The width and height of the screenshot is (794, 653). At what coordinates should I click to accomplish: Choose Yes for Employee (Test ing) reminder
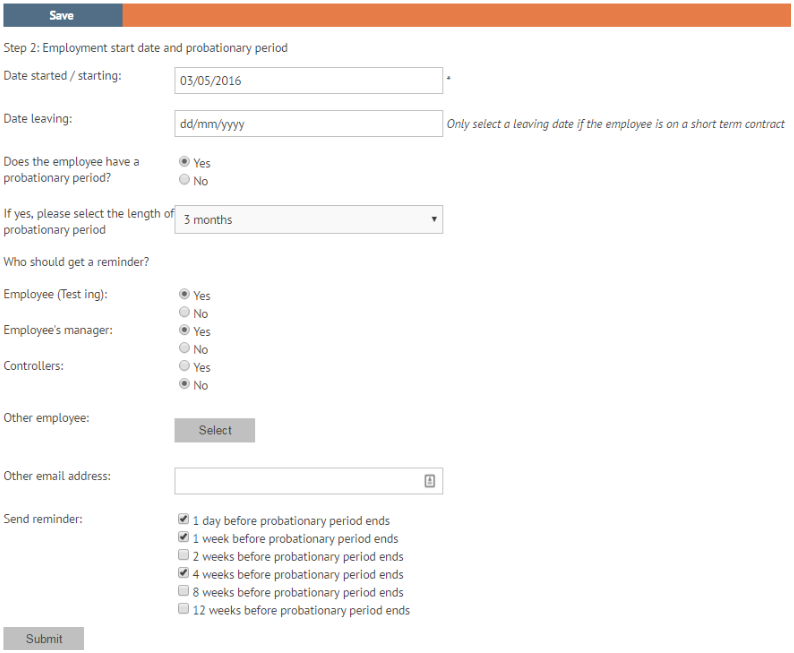tap(184, 294)
